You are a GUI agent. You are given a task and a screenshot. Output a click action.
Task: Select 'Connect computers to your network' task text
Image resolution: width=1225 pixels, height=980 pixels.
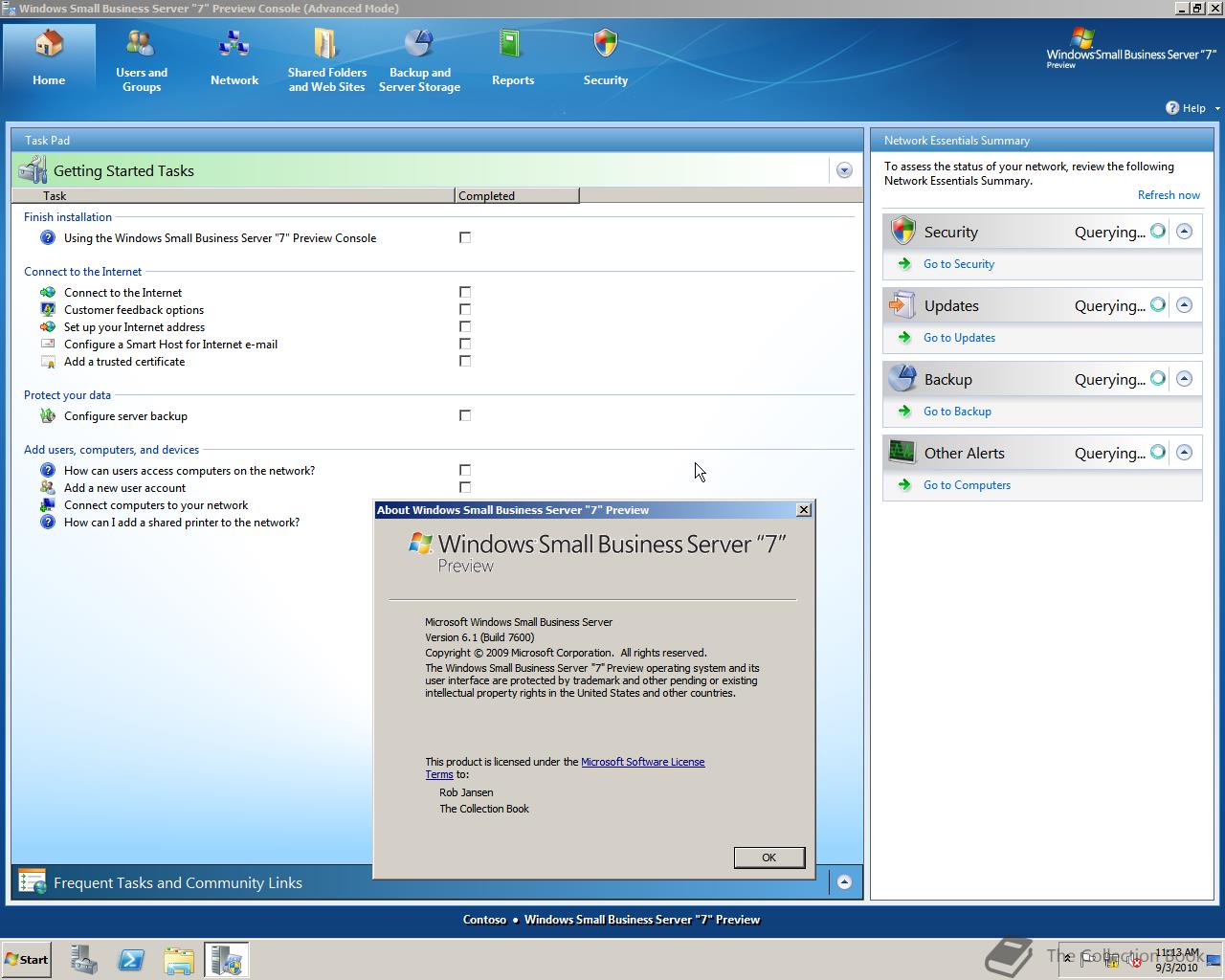[156, 505]
